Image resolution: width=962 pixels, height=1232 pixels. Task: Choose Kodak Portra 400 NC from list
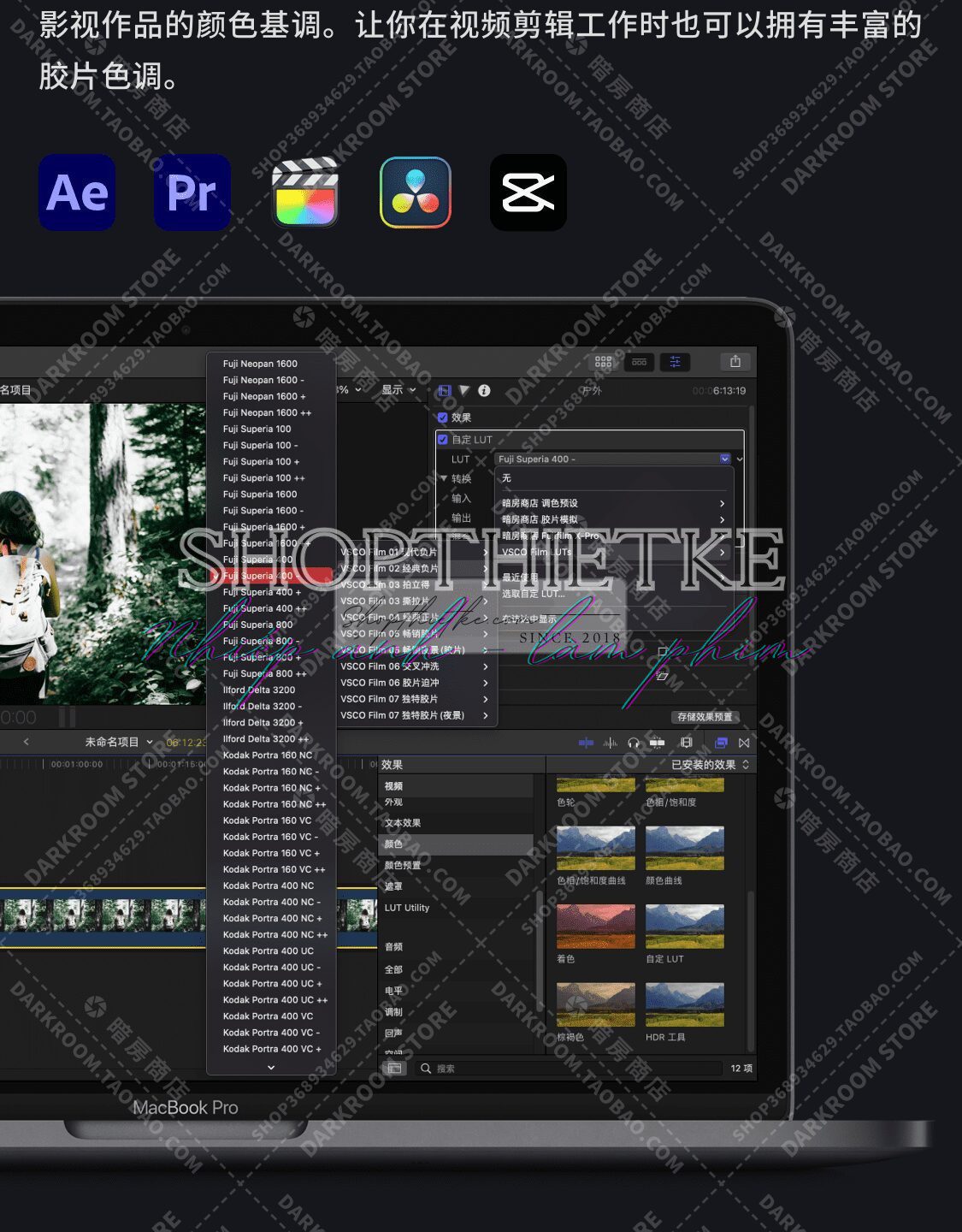tap(268, 885)
